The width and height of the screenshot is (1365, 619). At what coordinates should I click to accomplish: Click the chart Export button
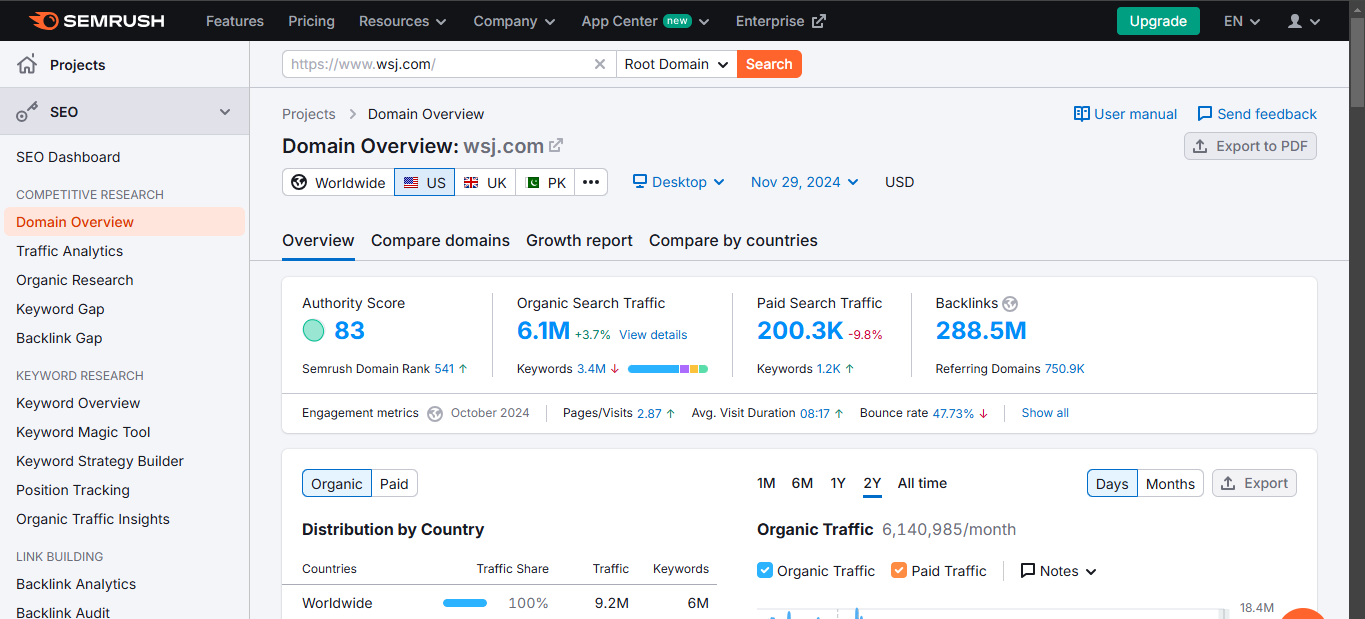1254,483
